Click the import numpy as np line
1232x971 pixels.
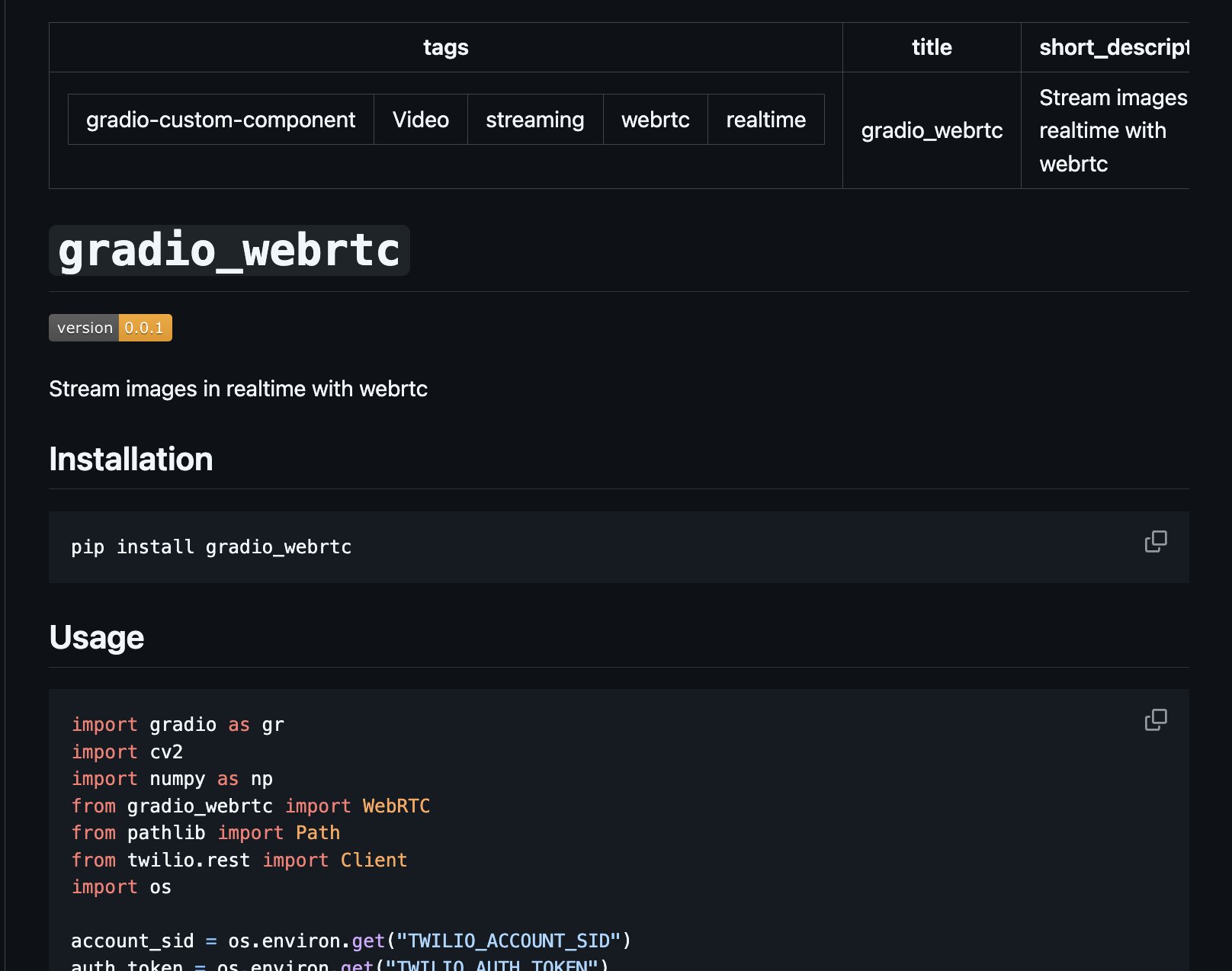pos(172,779)
